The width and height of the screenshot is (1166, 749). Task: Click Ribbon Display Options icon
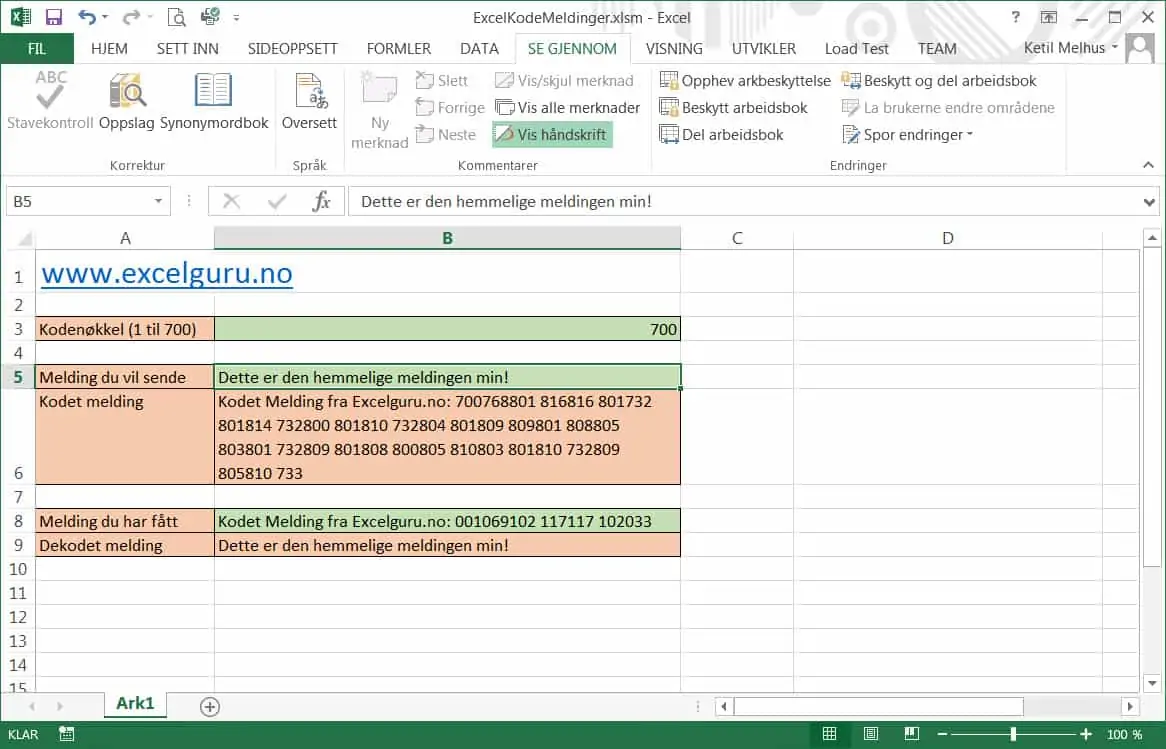[1049, 17]
